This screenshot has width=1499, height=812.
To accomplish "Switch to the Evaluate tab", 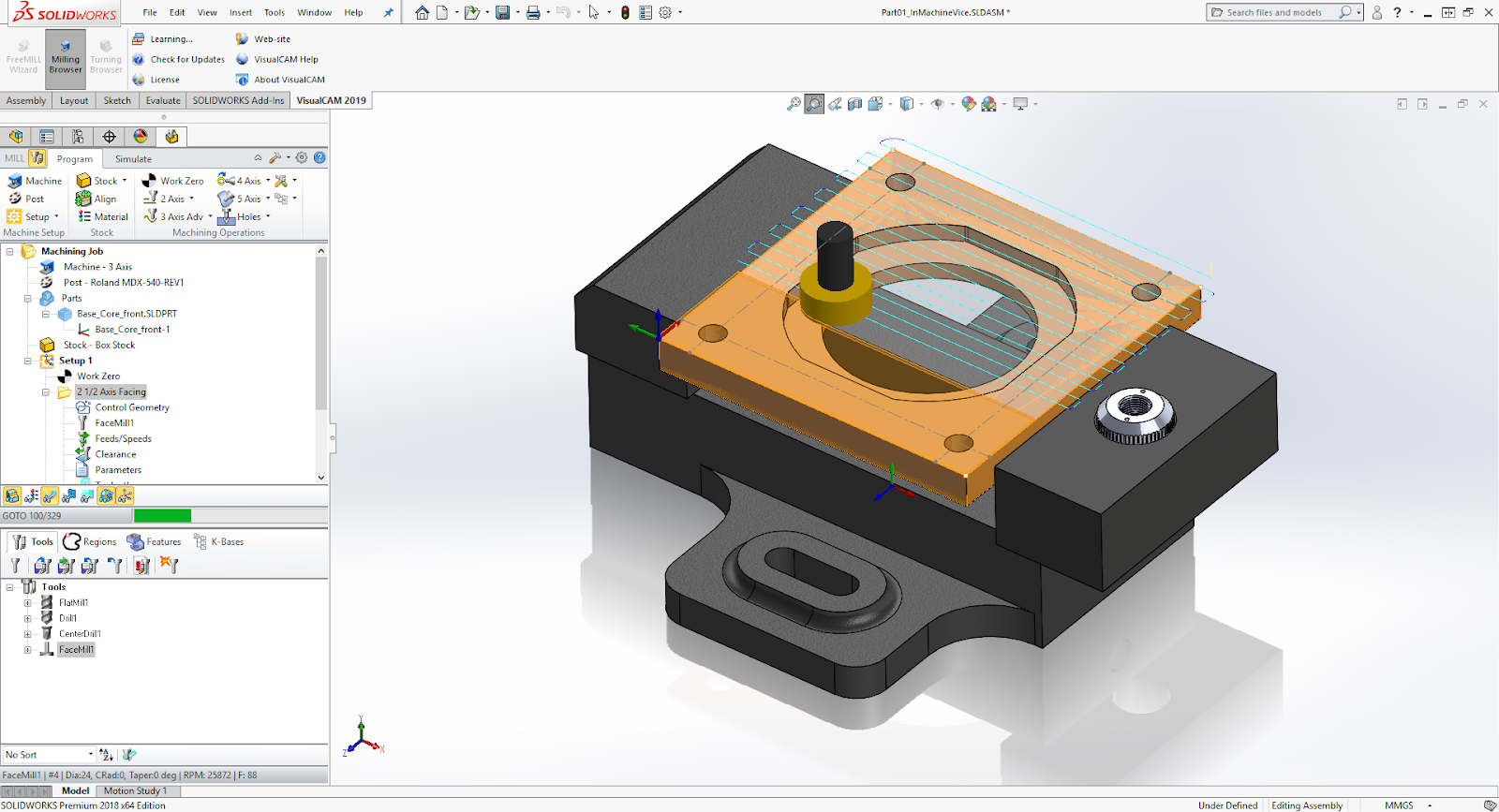I will point(163,100).
